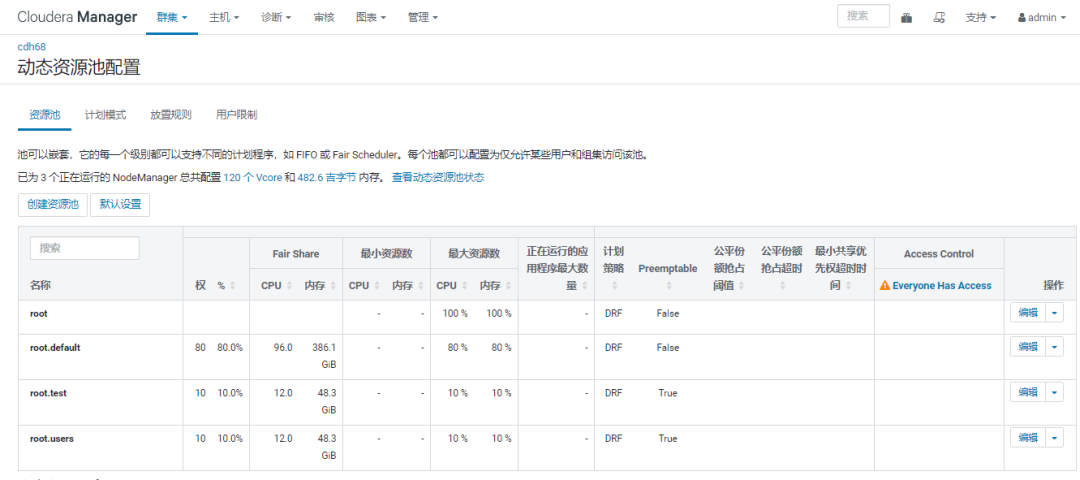Edit the root.test pool
Screen dimensions: 1080x480
coord(1028,393)
